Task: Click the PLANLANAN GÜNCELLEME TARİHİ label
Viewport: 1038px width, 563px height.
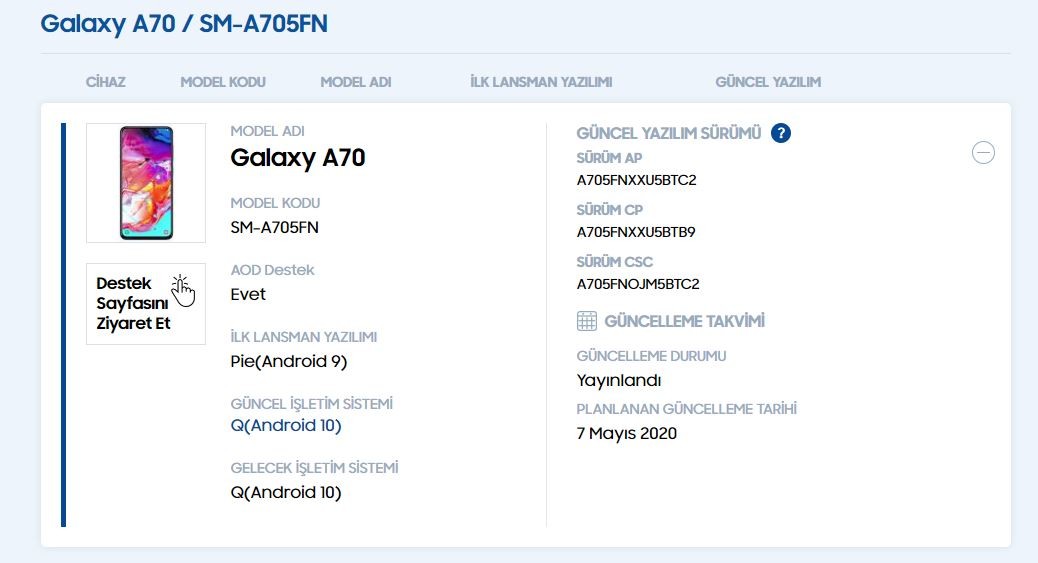Action: pyautogui.click(x=686, y=409)
